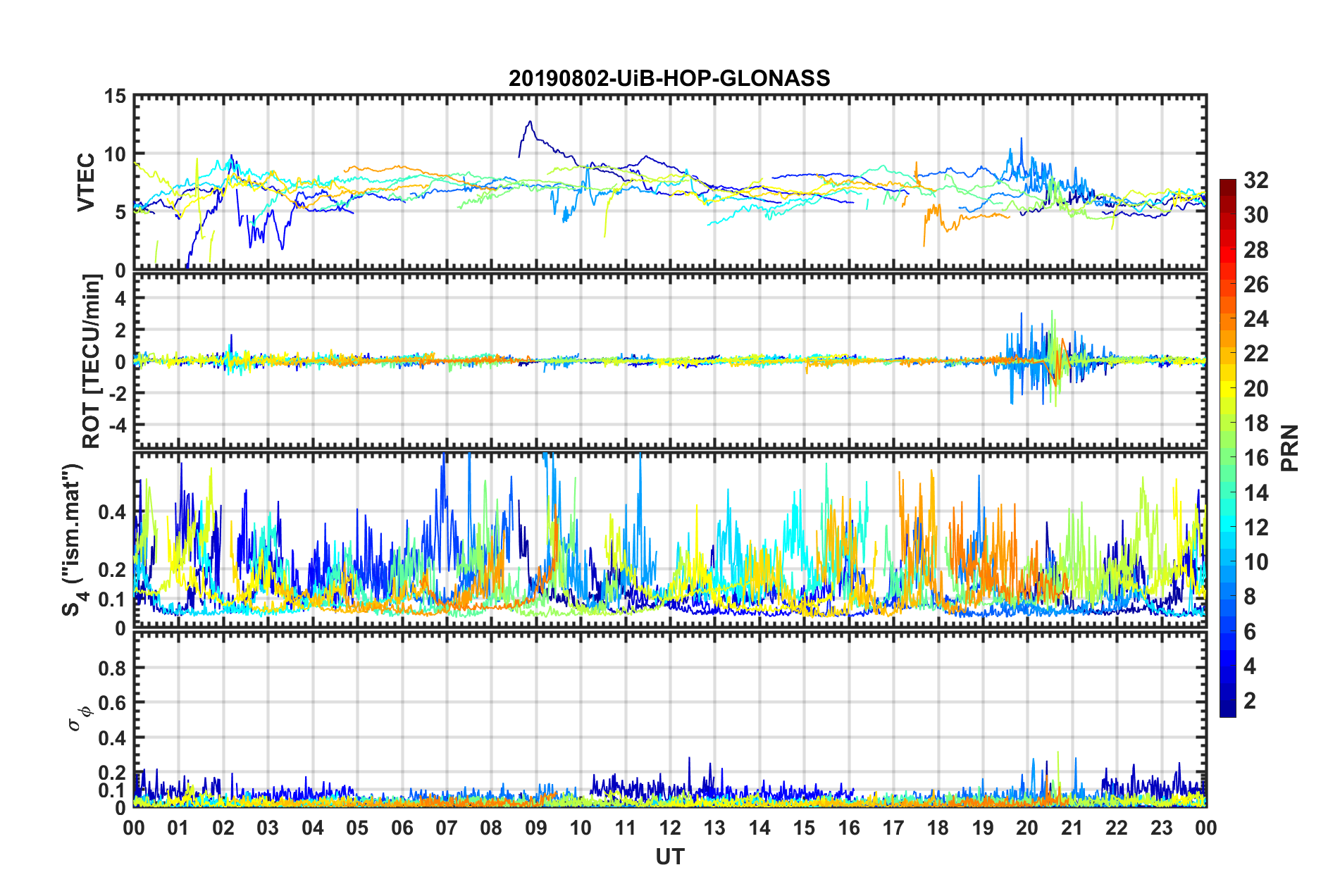Pick the dark blue bottom of the colorbar
Image resolution: width=1340 pixels, height=896 pixels.
1227,711
